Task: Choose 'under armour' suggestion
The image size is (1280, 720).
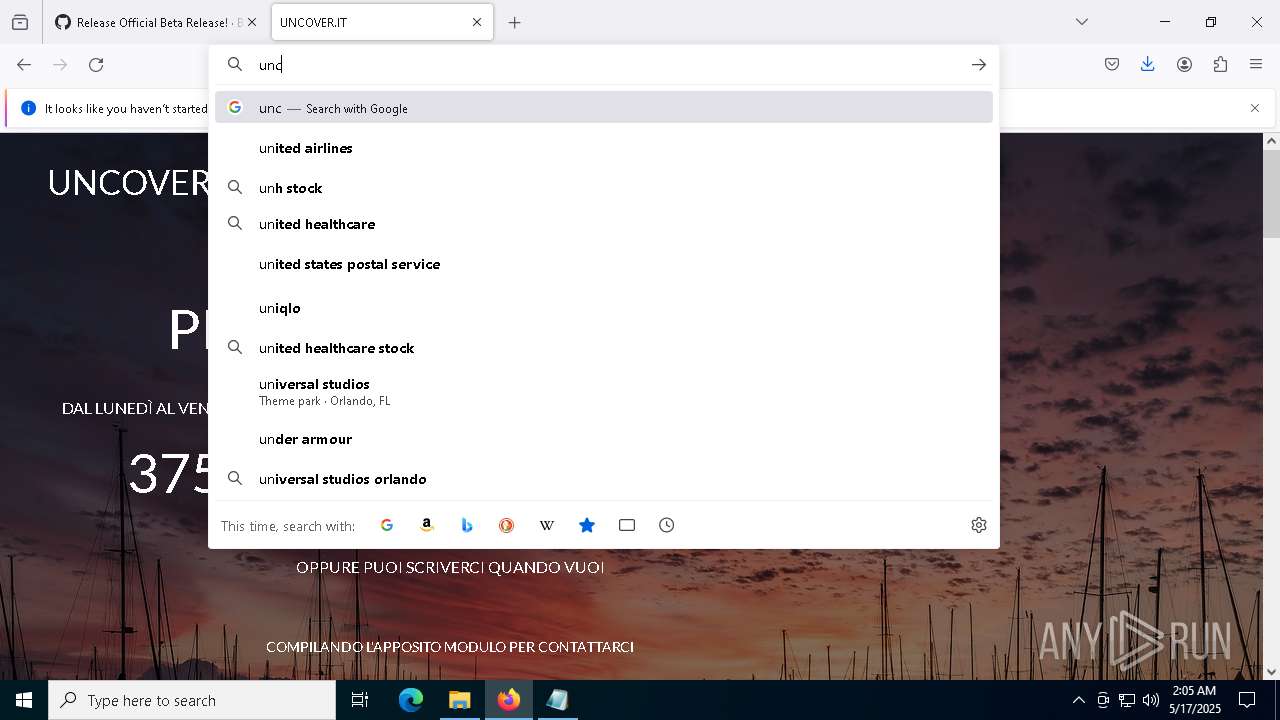Action: pyautogui.click(x=603, y=439)
